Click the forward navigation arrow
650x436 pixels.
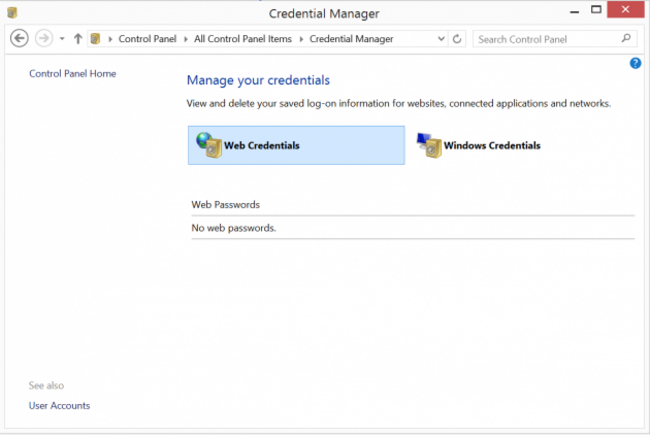(x=44, y=39)
